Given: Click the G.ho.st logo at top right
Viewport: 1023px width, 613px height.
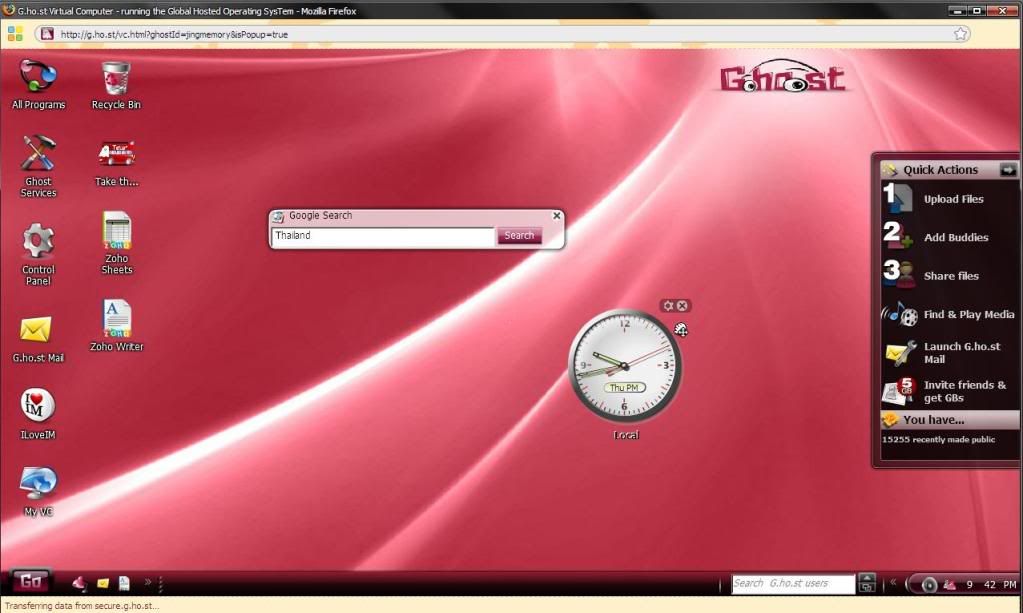Looking at the screenshot, I should click(x=782, y=78).
